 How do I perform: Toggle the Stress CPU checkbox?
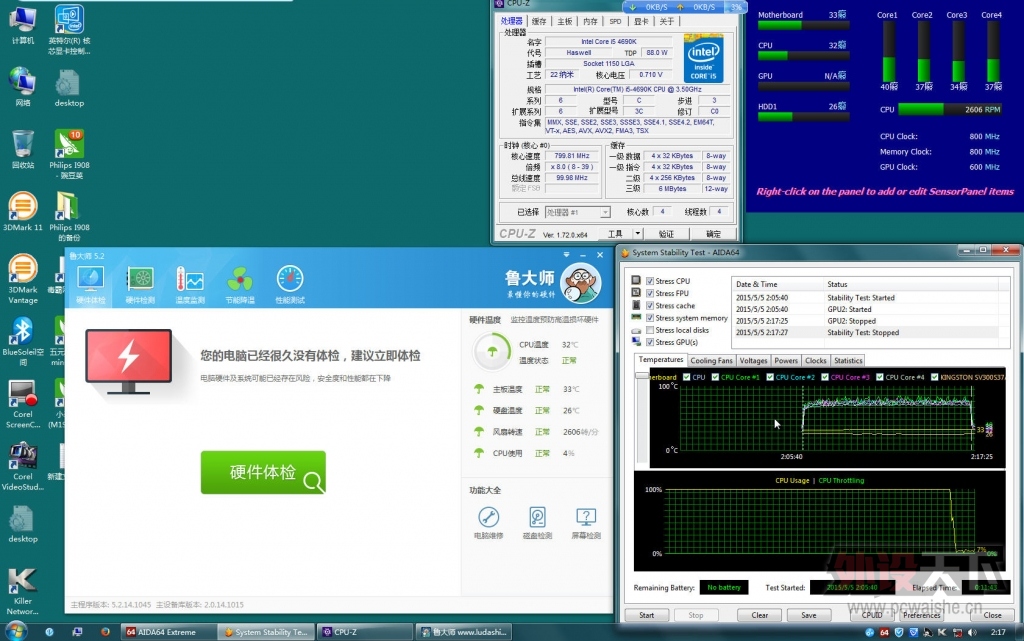[x=650, y=281]
